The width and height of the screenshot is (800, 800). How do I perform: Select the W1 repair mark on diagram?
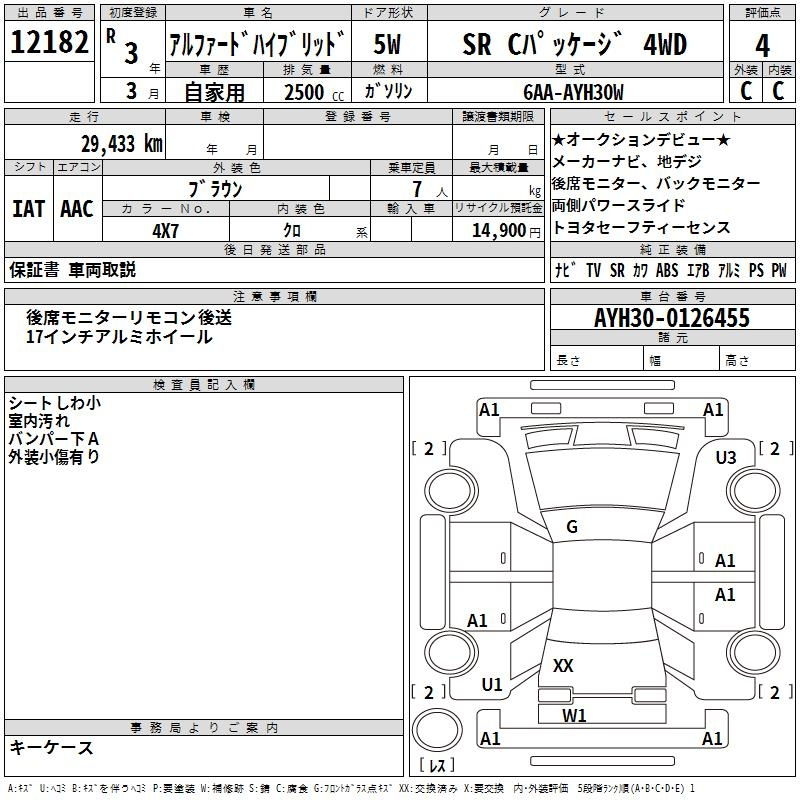click(x=574, y=715)
